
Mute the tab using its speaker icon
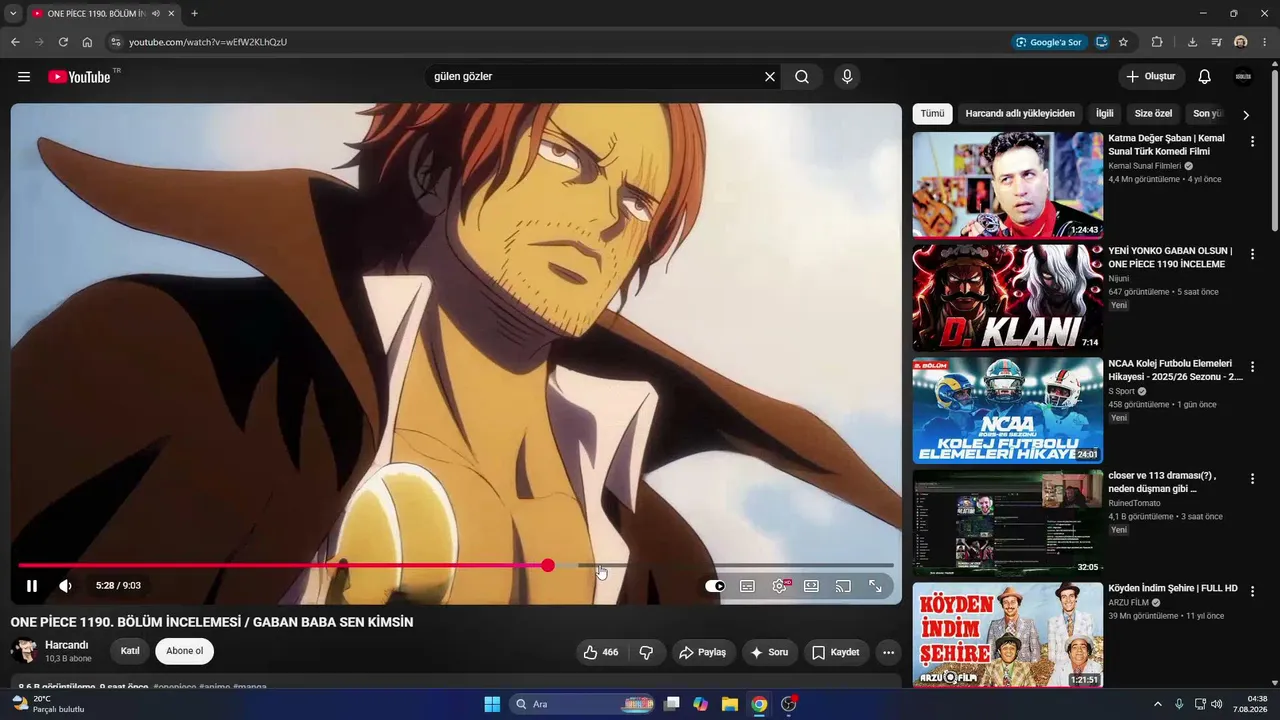pyautogui.click(x=156, y=14)
